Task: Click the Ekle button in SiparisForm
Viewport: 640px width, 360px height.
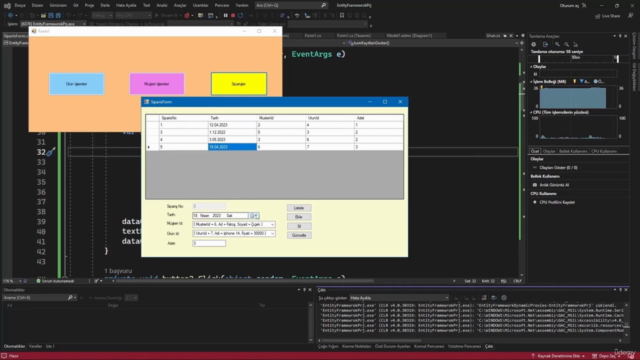Action: (299, 217)
